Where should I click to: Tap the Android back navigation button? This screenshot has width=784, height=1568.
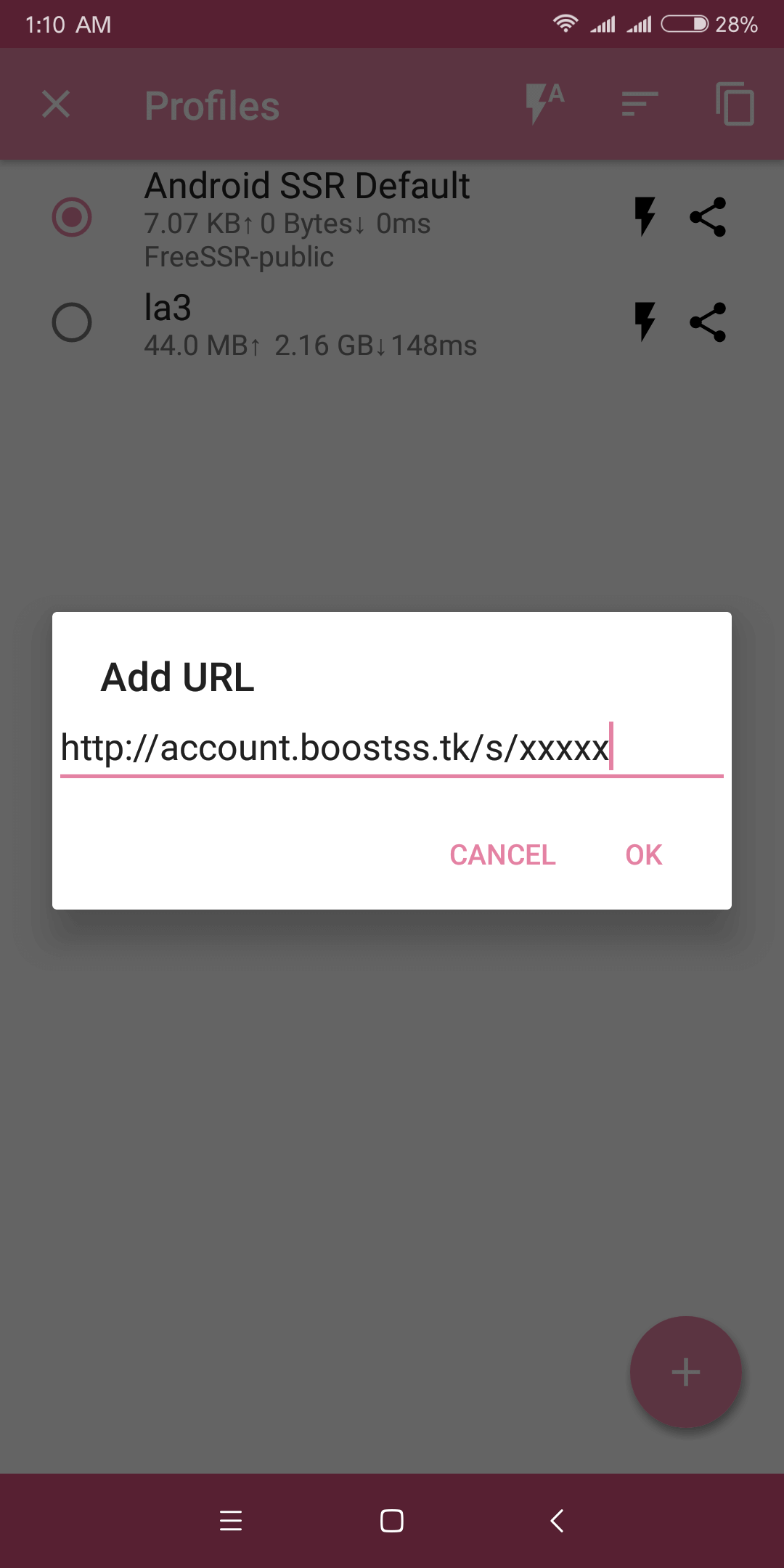pos(557,1520)
